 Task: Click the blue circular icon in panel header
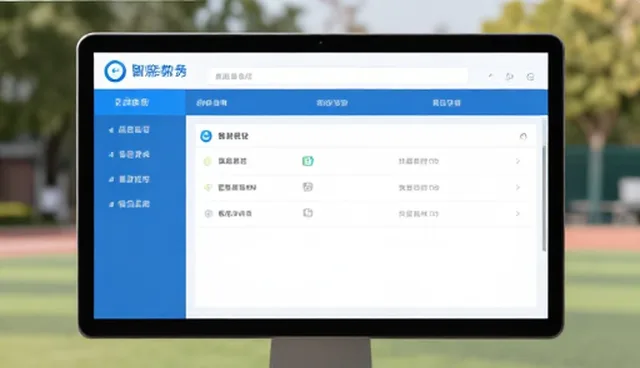tap(206, 136)
